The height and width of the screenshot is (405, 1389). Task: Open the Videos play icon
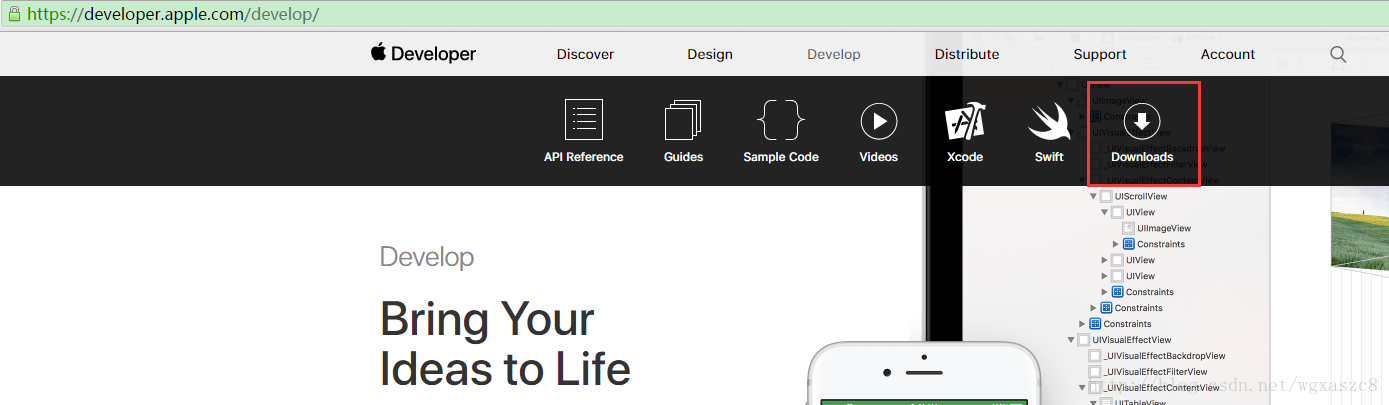[879, 121]
